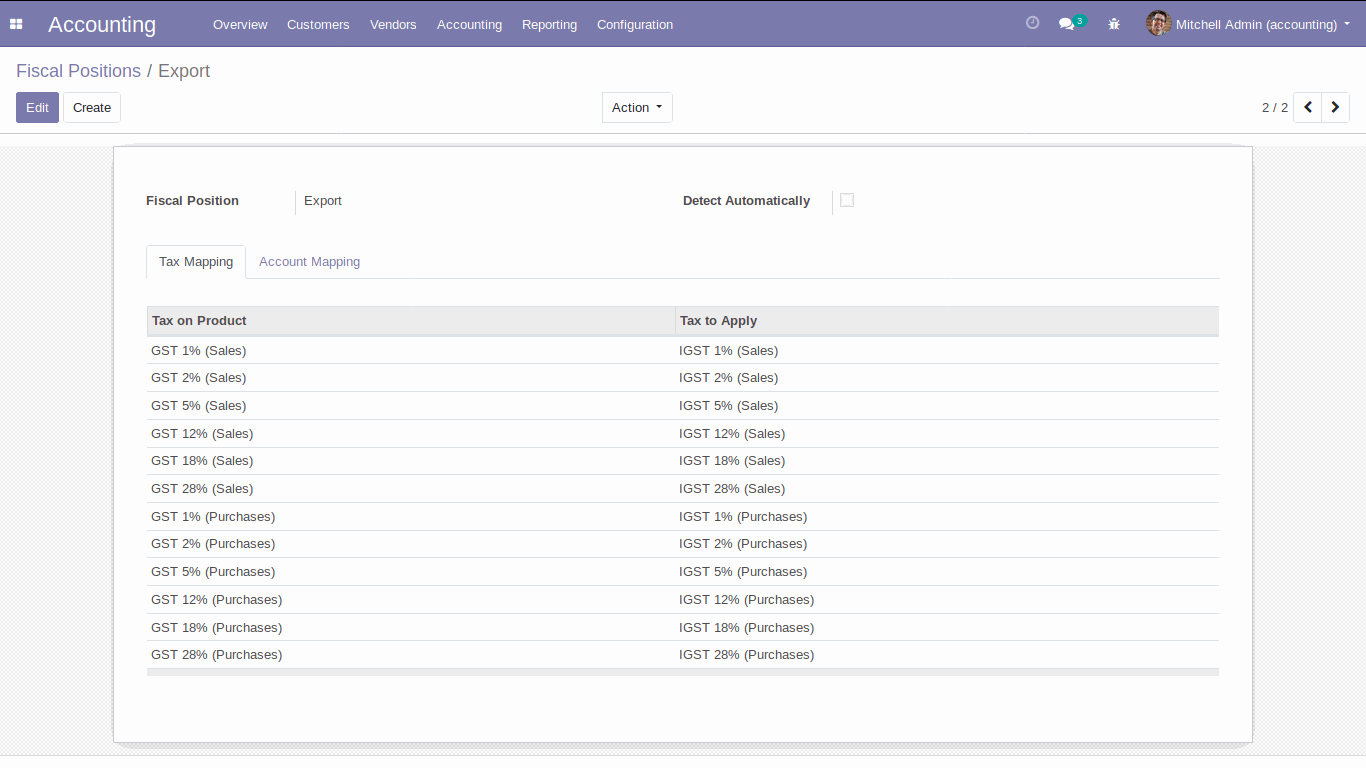
Task: Click the Export breadcrumb title
Action: 184,71
